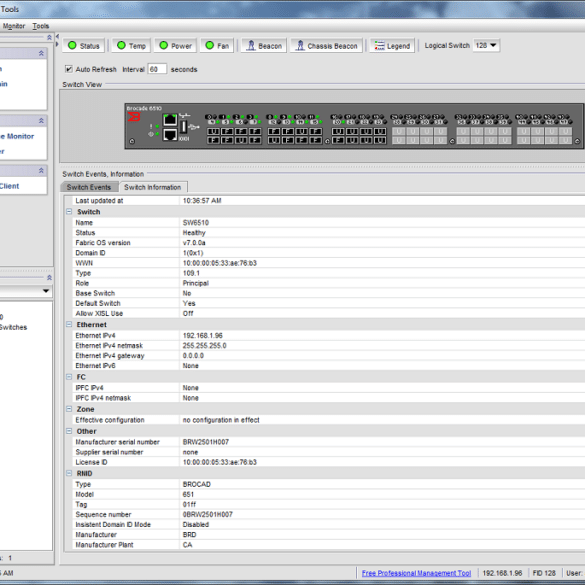This screenshot has height=585, width=585.
Task: Select port 16 on the faceplate
Action: (x=338, y=131)
